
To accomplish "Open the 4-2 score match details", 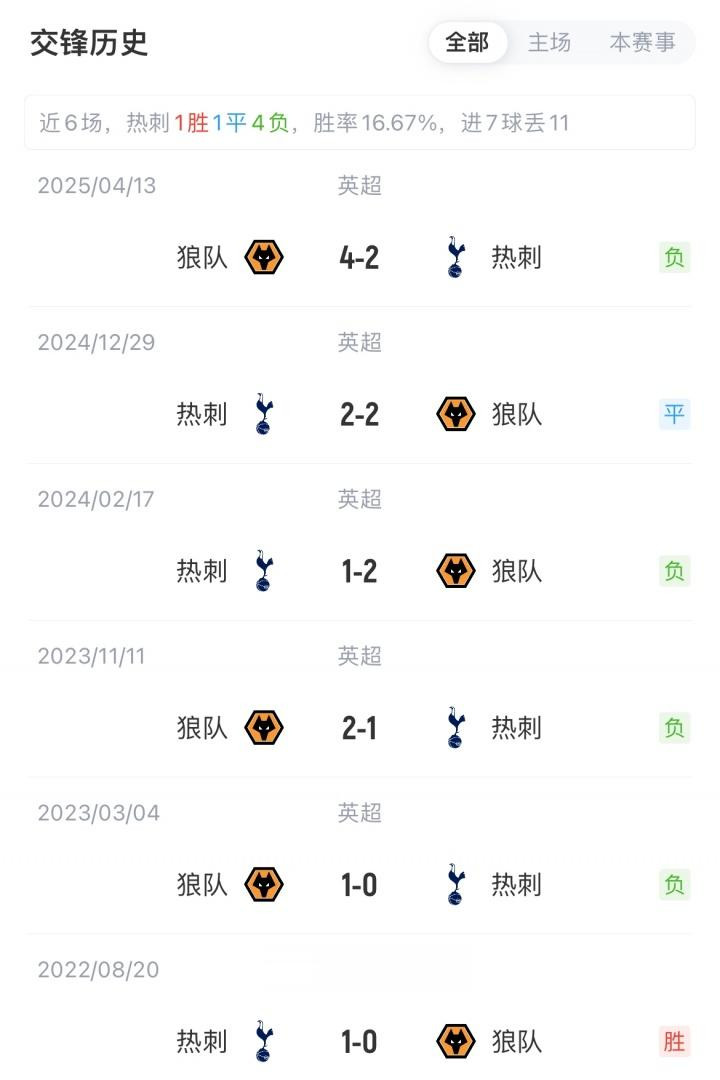I will coord(359,258).
